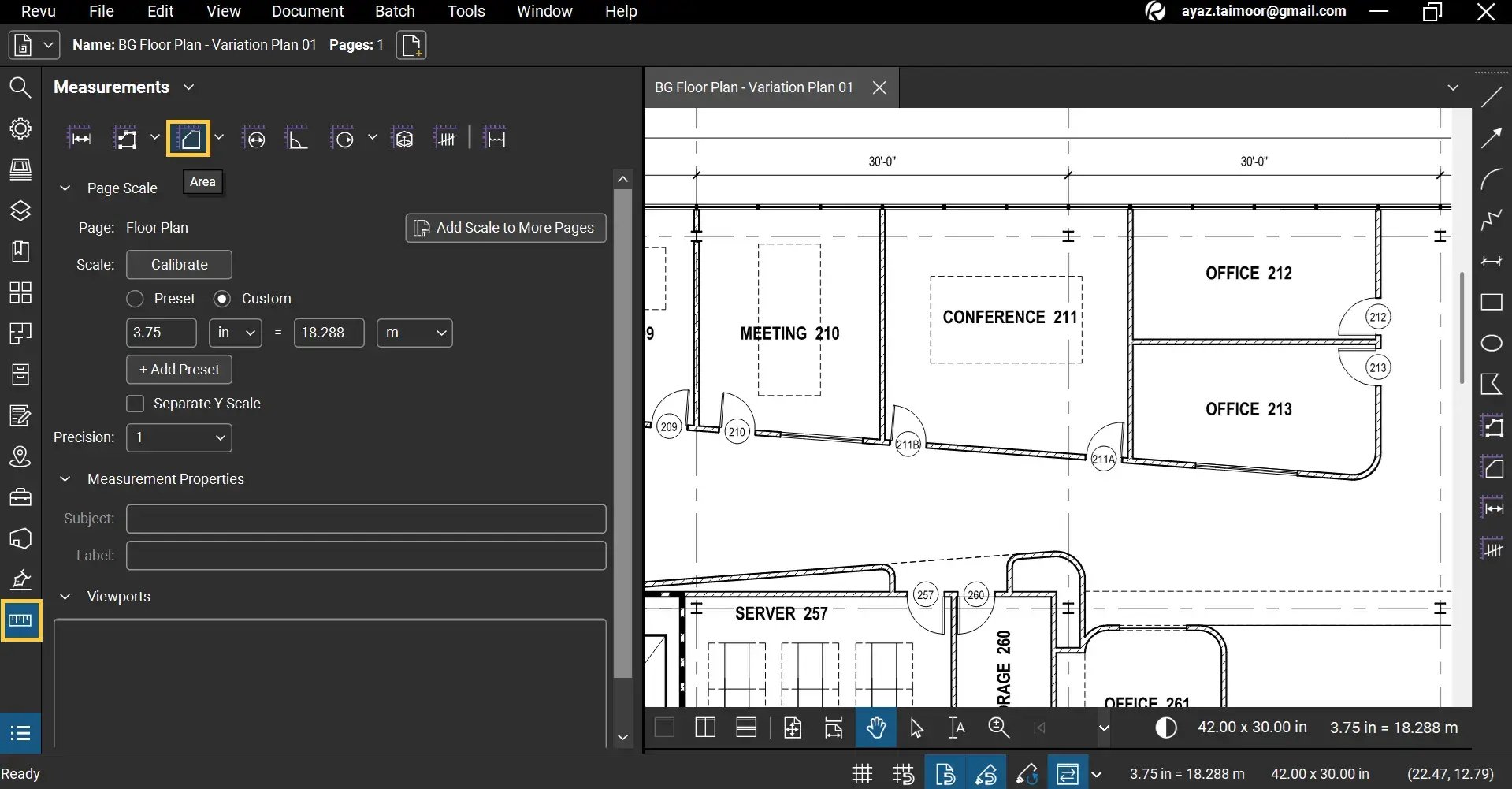Switch to BG Floor Plan - Variation Plan 01 tab
Screen dimensions: 1512x789
(x=754, y=87)
